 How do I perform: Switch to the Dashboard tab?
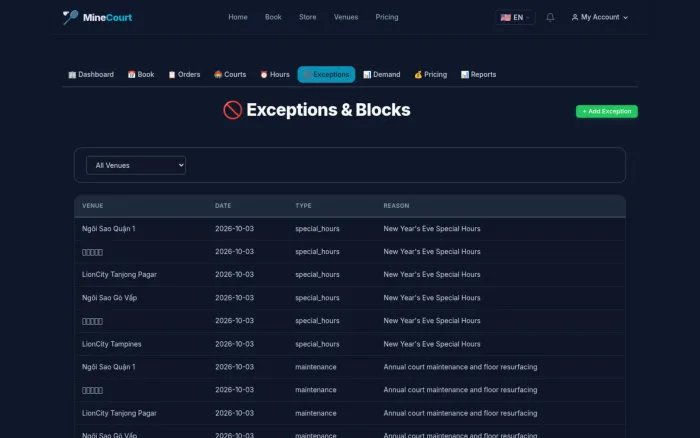click(91, 75)
